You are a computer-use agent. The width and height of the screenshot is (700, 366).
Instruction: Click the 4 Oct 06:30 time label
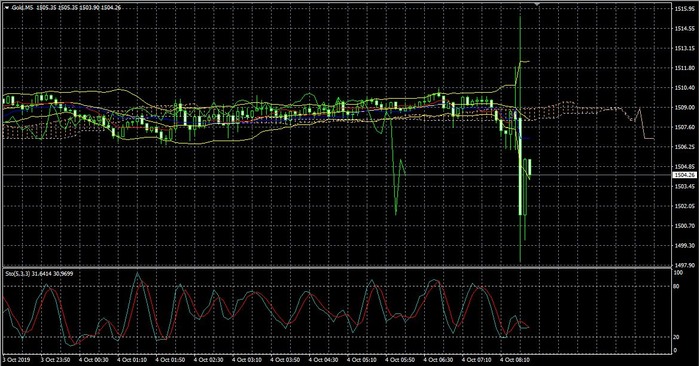[439, 360]
